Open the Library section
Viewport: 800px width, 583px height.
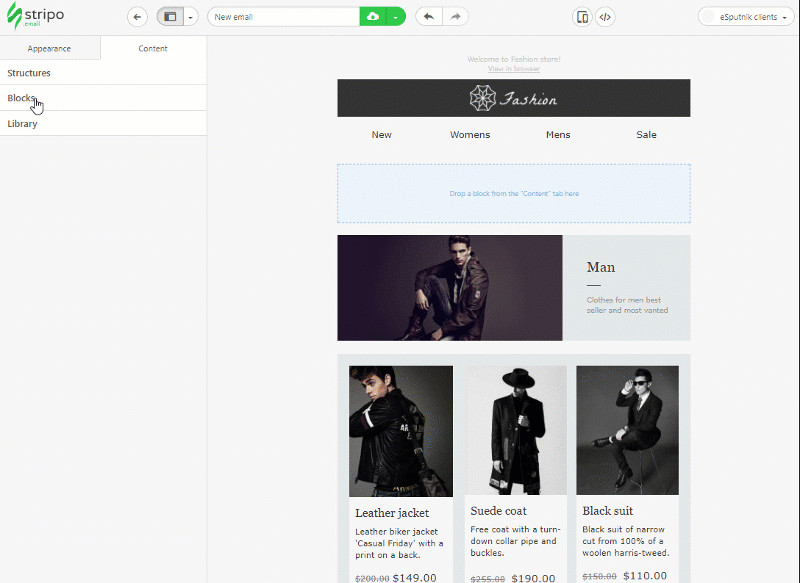pos(103,123)
